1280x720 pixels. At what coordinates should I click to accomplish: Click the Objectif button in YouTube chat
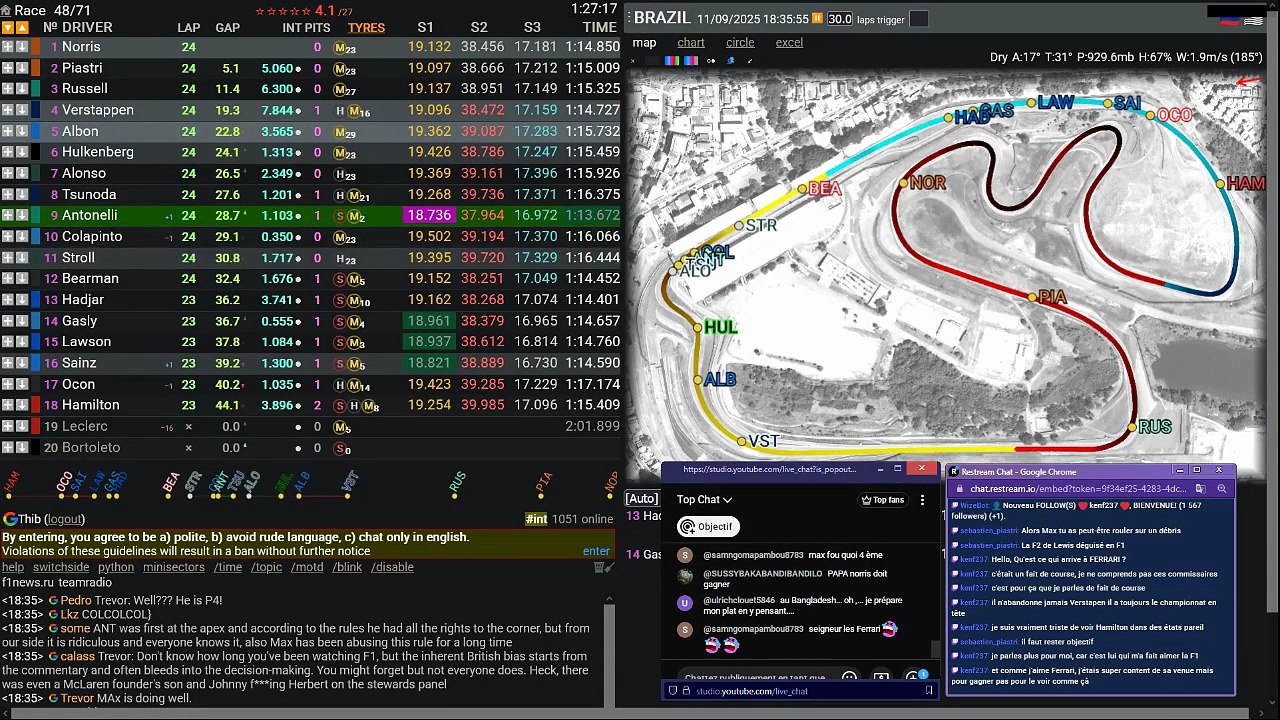point(707,527)
